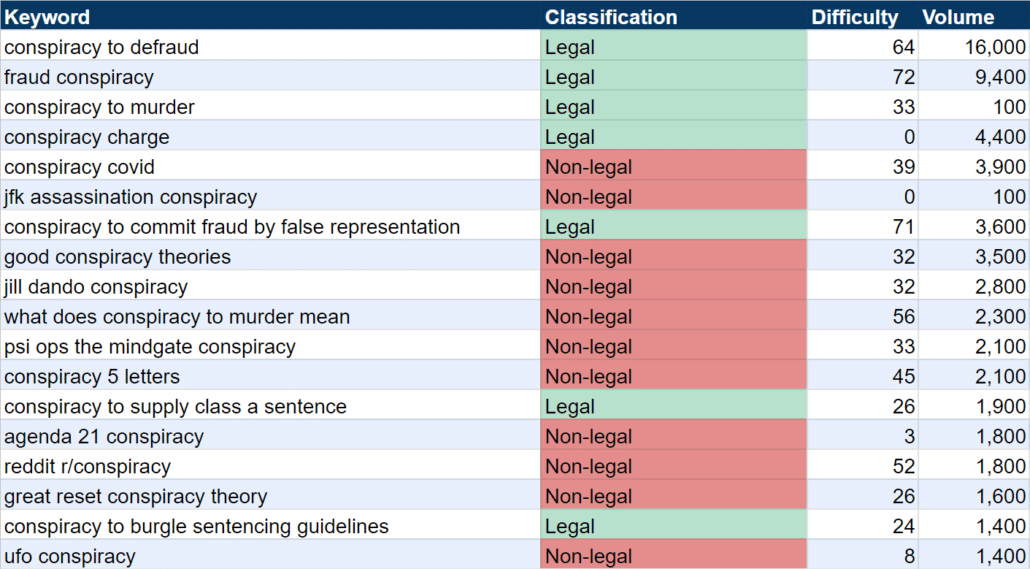
Task: Click the 'jfk assassination conspiracy' cell
Action: tap(270, 197)
